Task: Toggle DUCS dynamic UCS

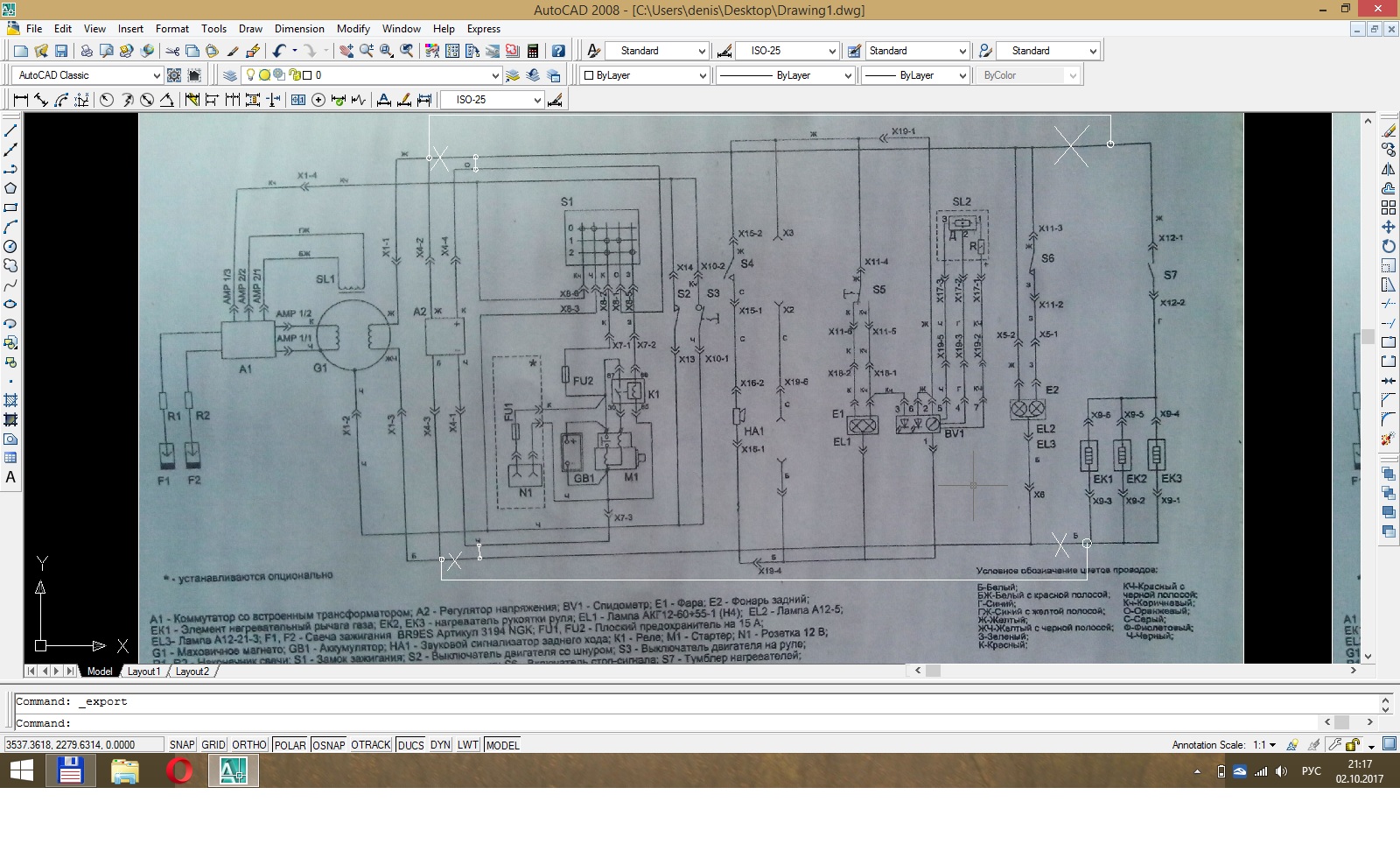Action: coord(410,745)
